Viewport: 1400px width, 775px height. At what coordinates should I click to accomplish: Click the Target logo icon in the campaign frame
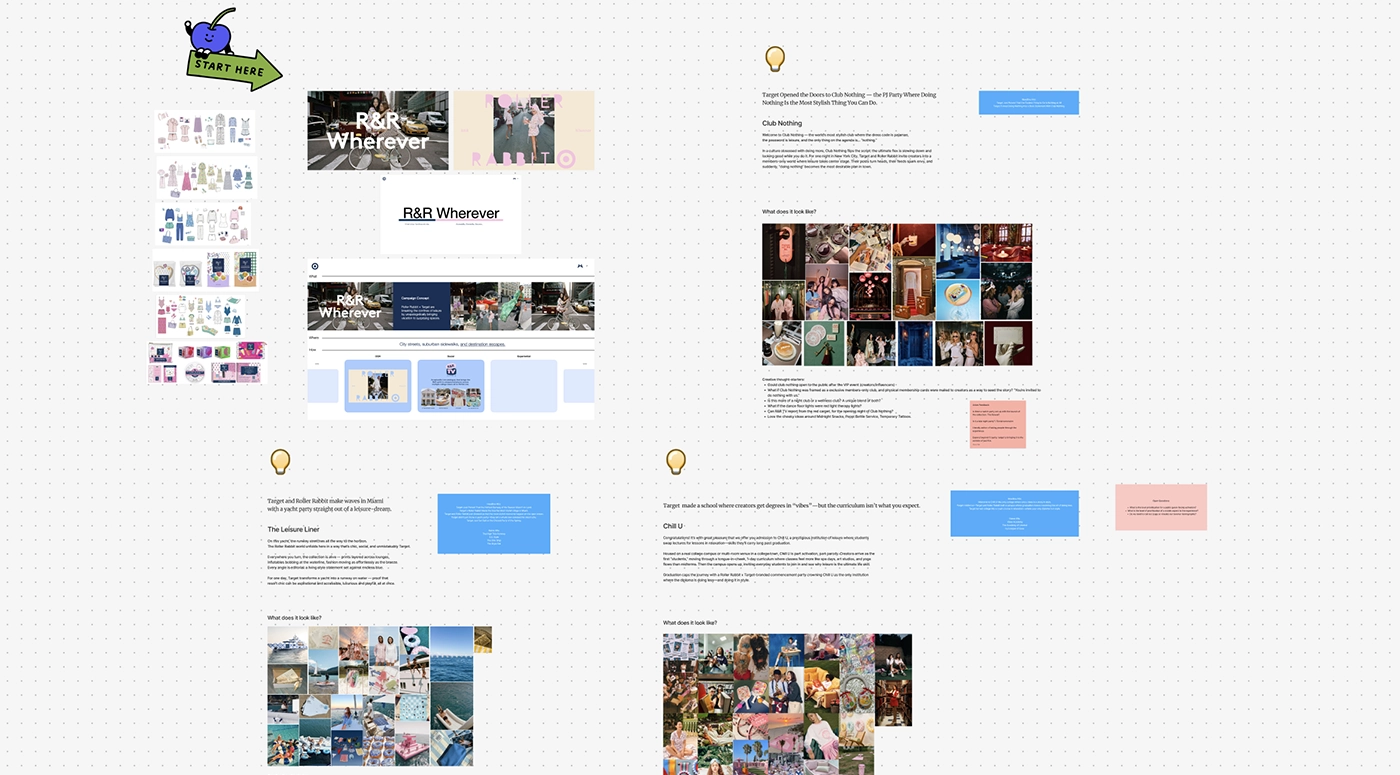click(315, 266)
